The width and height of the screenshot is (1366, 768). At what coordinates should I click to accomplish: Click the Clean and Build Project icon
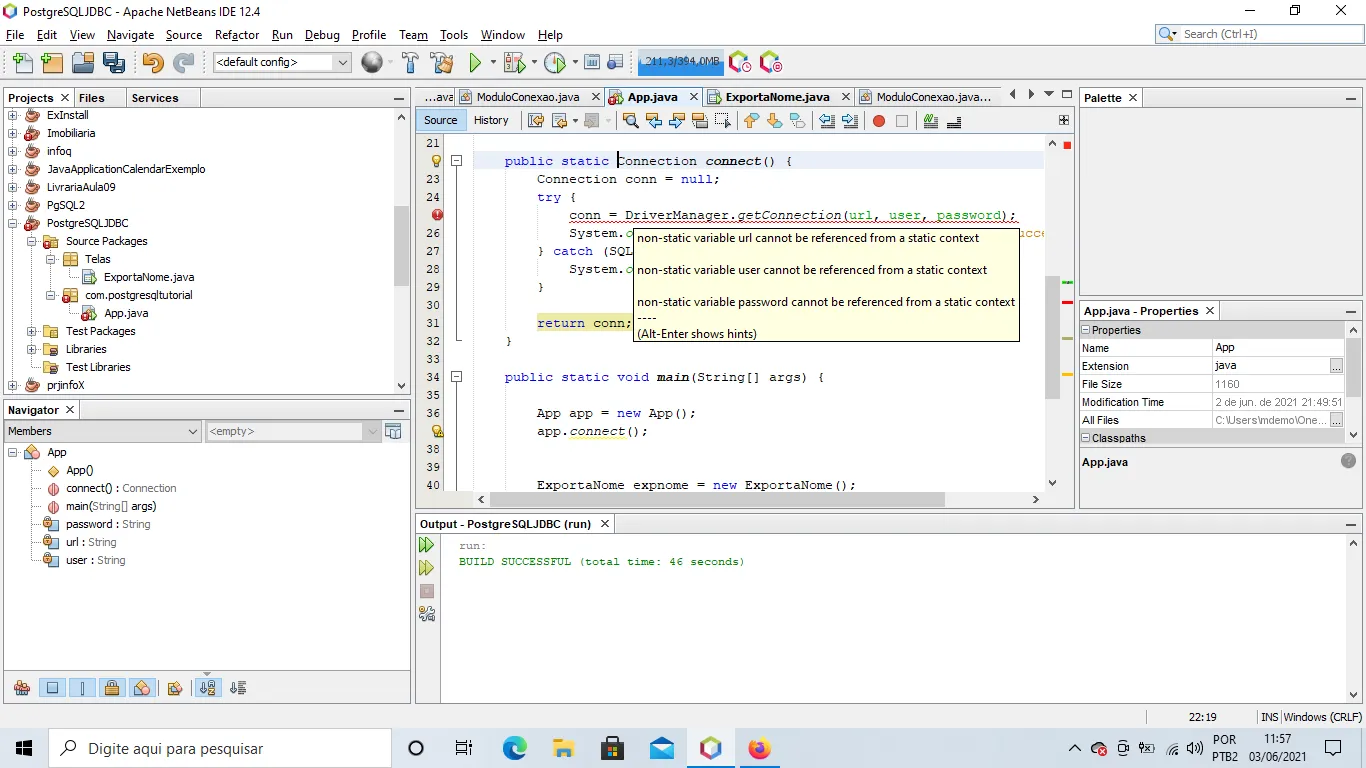click(x=441, y=63)
